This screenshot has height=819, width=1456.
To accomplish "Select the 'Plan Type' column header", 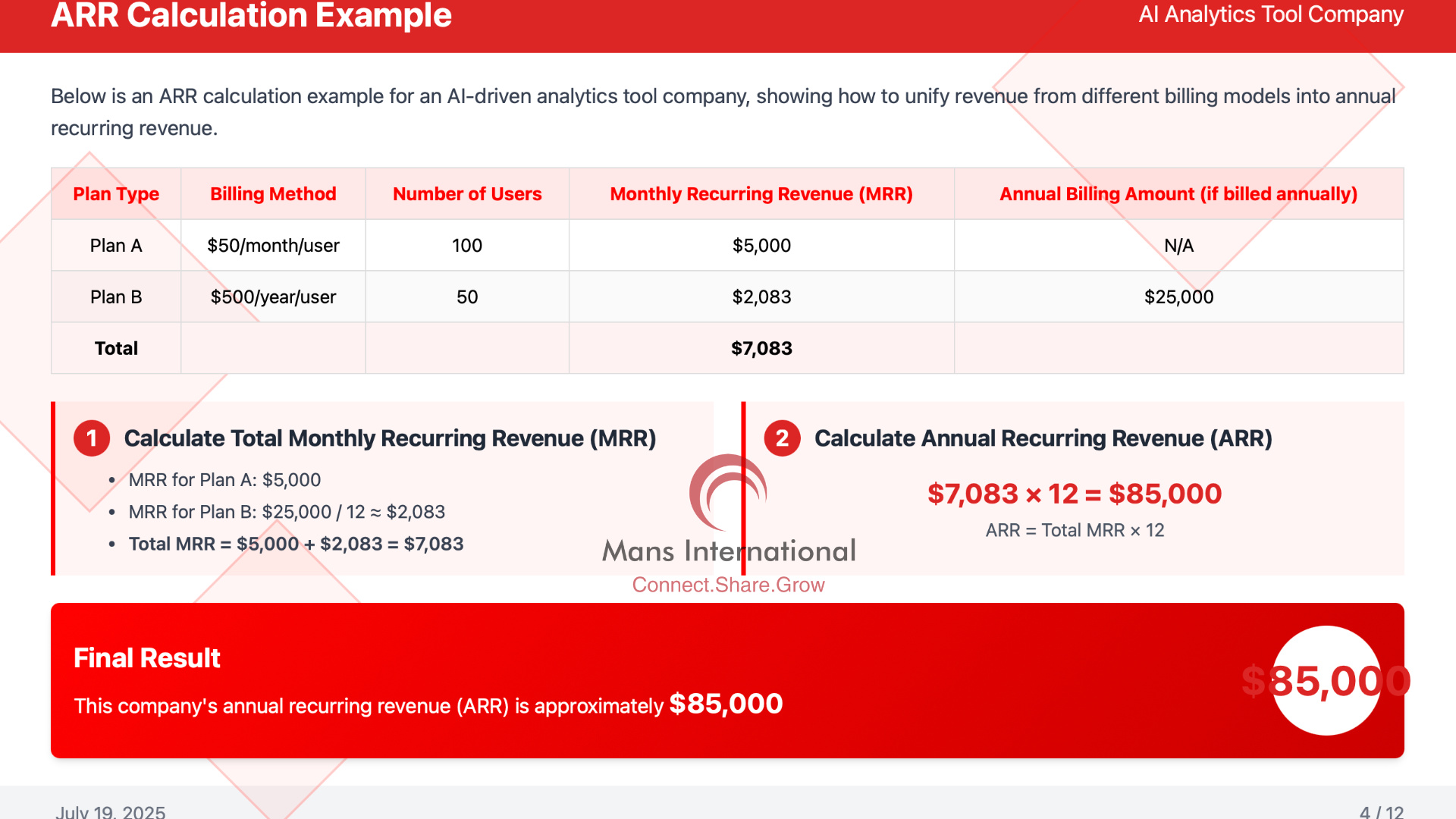I will 116,194.
